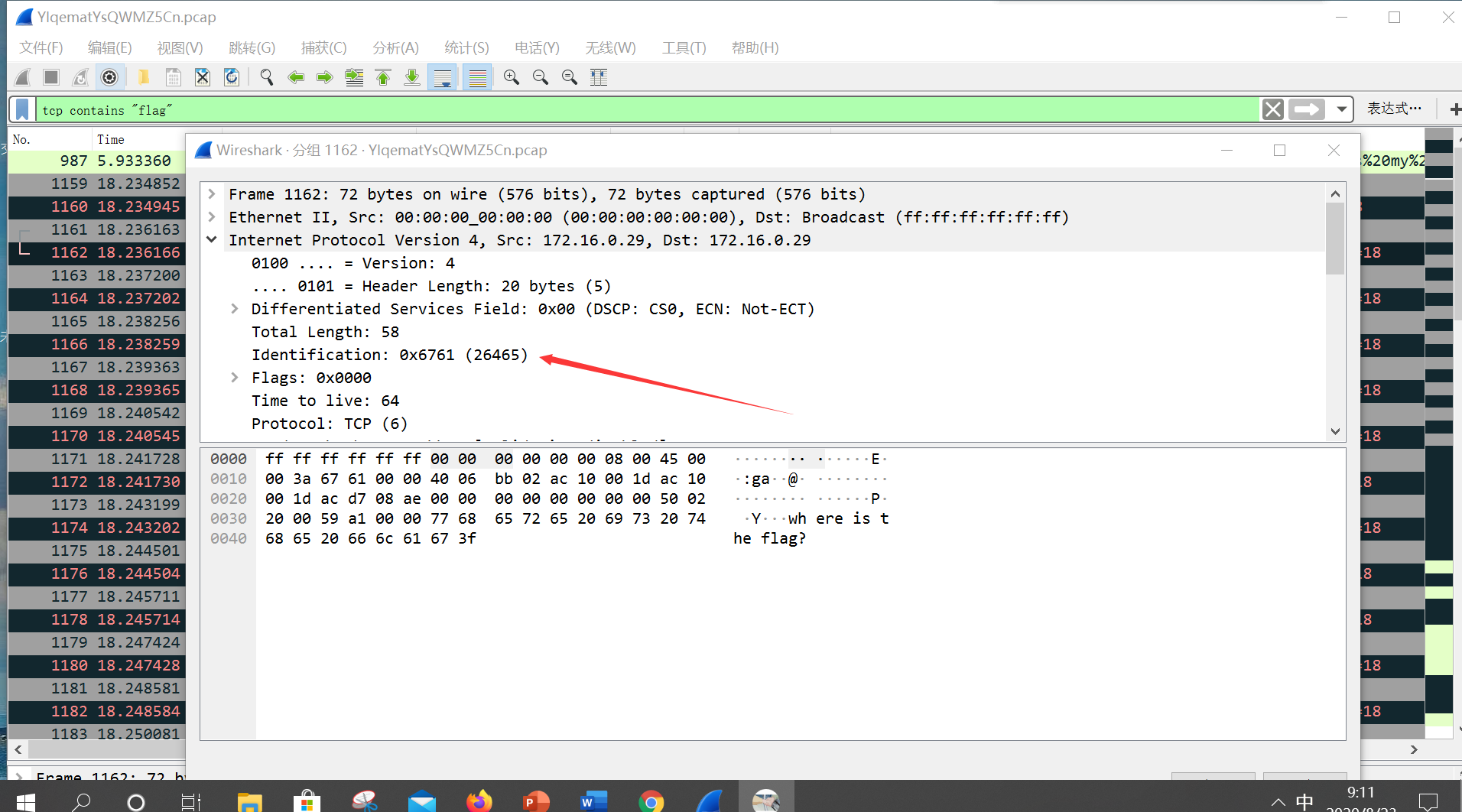This screenshot has height=812, width=1462.
Task: Find a packet magnifier icon
Action: click(x=267, y=77)
